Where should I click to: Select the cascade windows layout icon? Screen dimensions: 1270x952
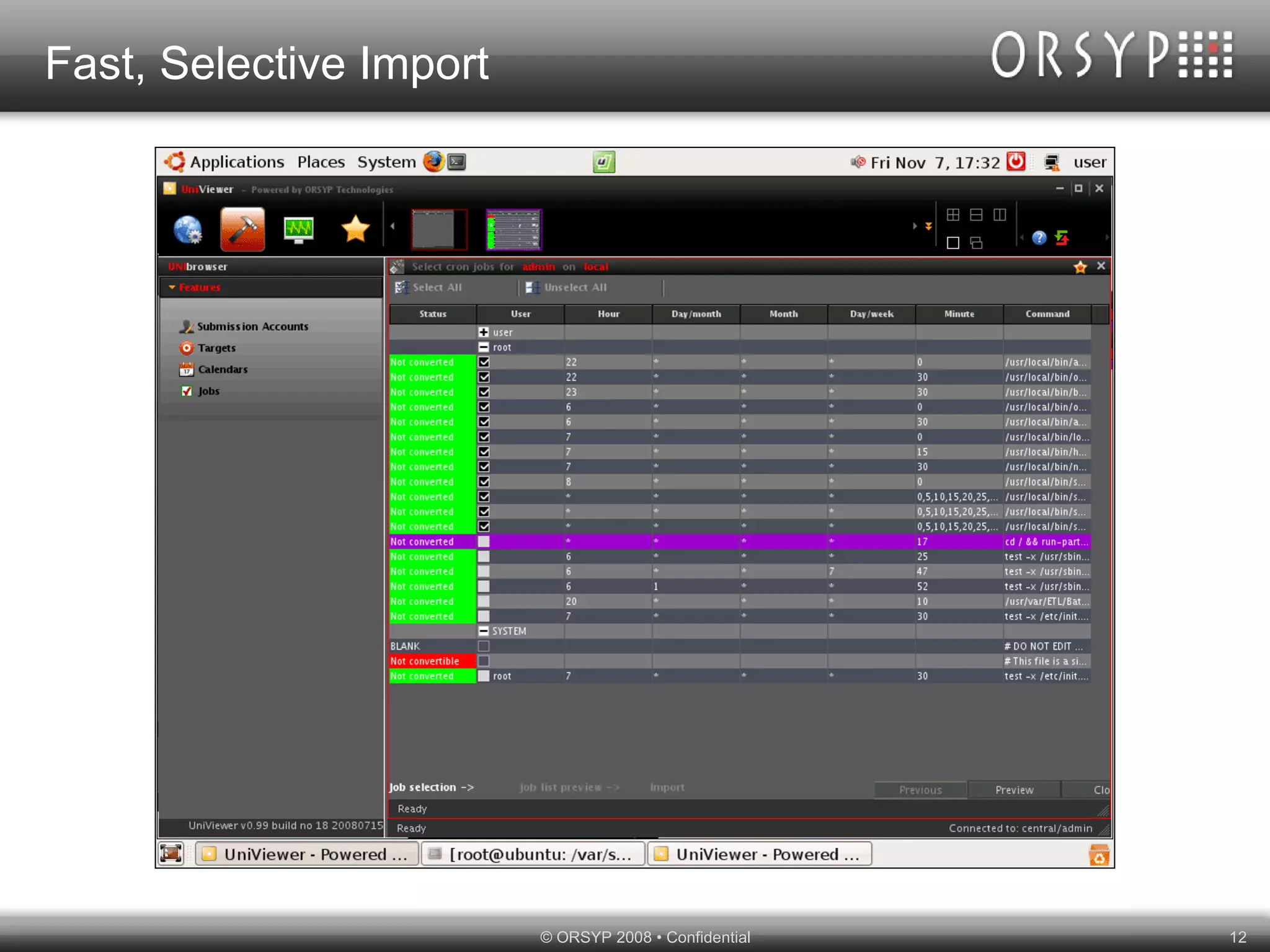coord(976,242)
